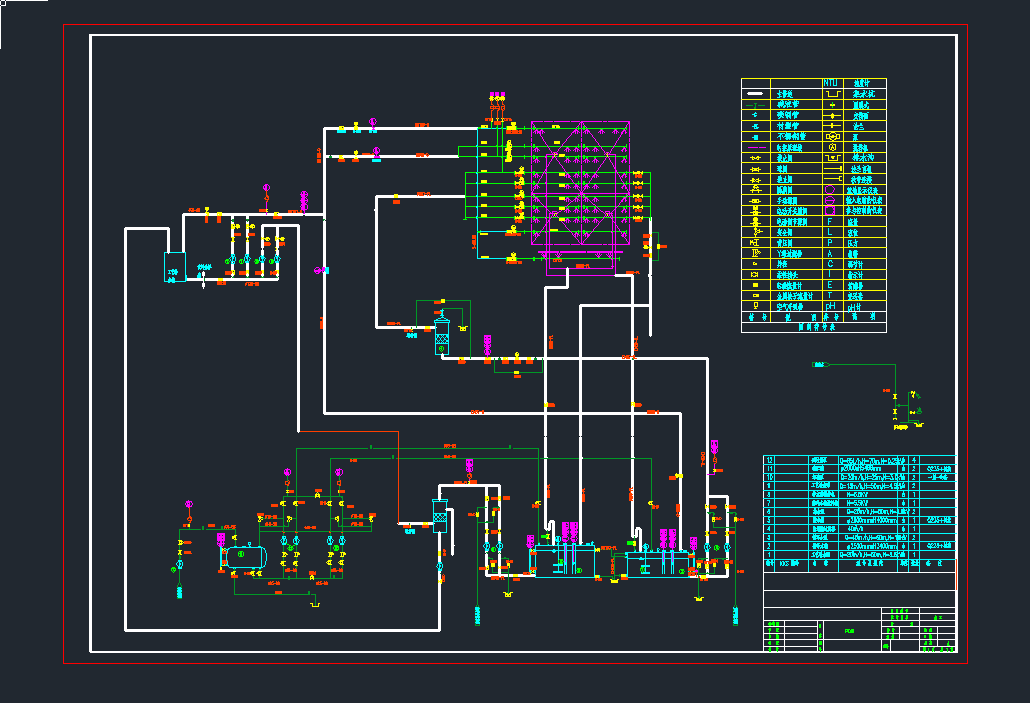The height and width of the screenshot is (703, 1030).
Task: Click the PID label in the title block
Action: click(x=848, y=630)
